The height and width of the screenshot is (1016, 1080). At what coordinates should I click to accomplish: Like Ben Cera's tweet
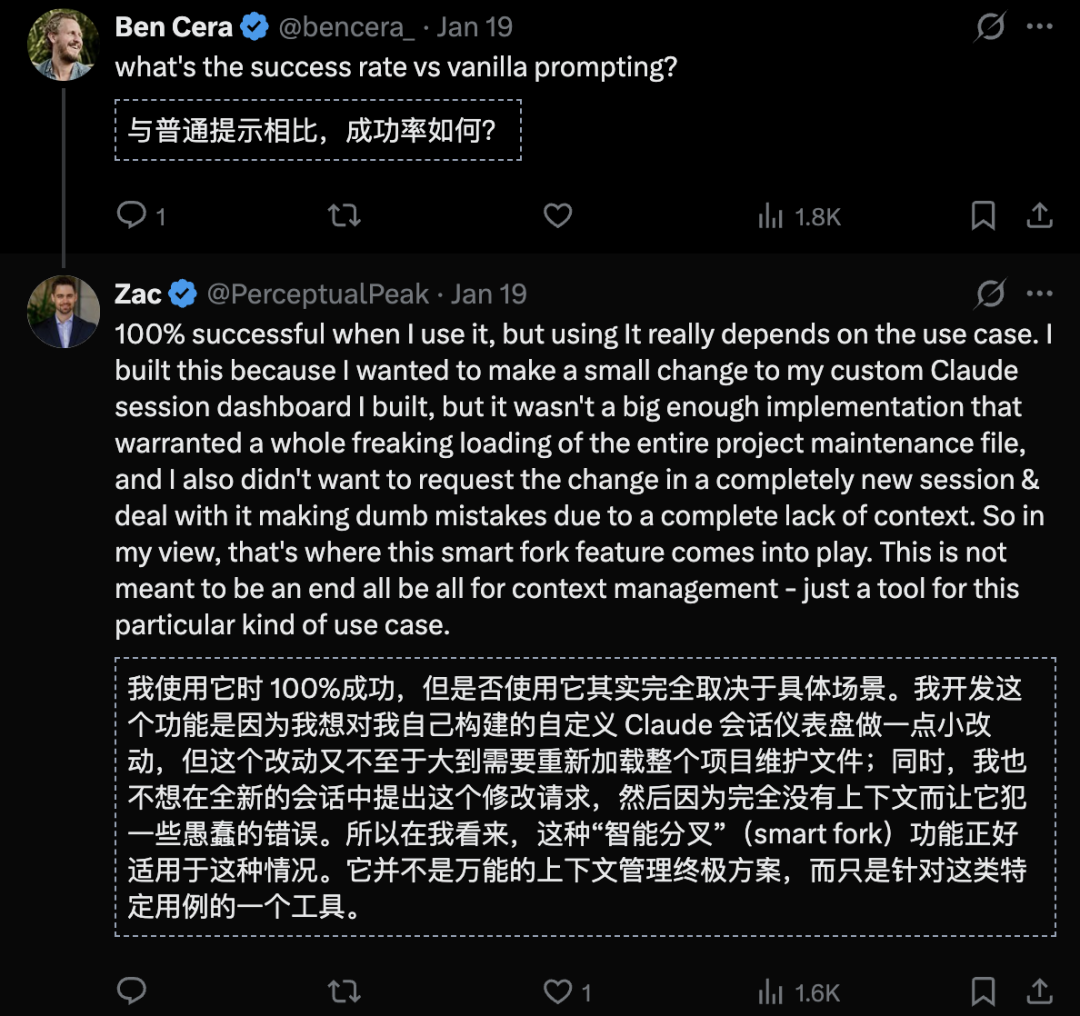557,215
